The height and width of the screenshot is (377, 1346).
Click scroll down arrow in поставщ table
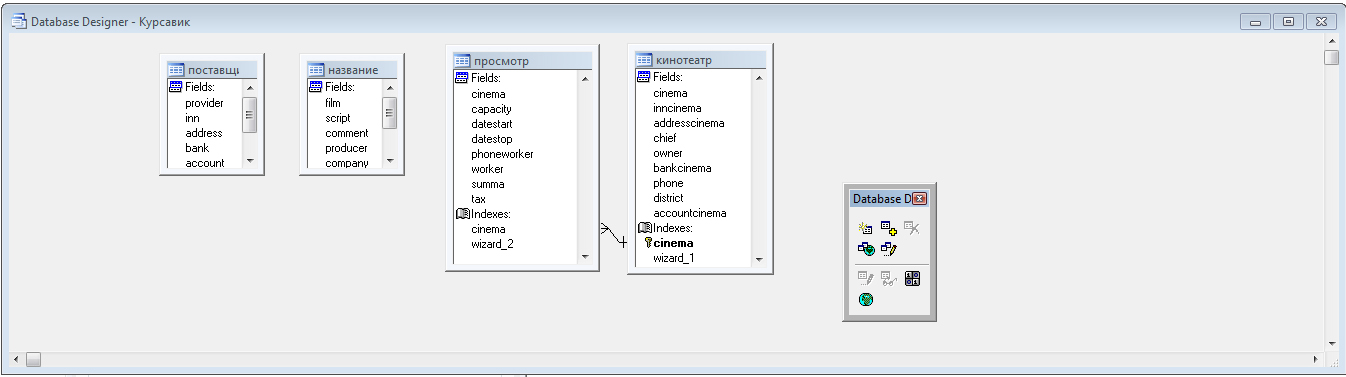250,161
